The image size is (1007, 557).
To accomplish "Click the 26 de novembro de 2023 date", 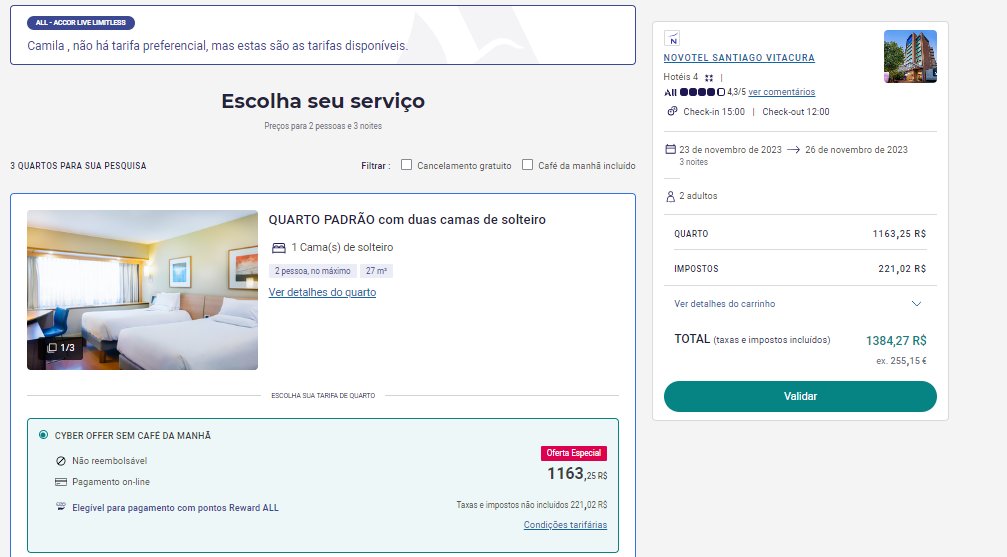I will (856, 150).
